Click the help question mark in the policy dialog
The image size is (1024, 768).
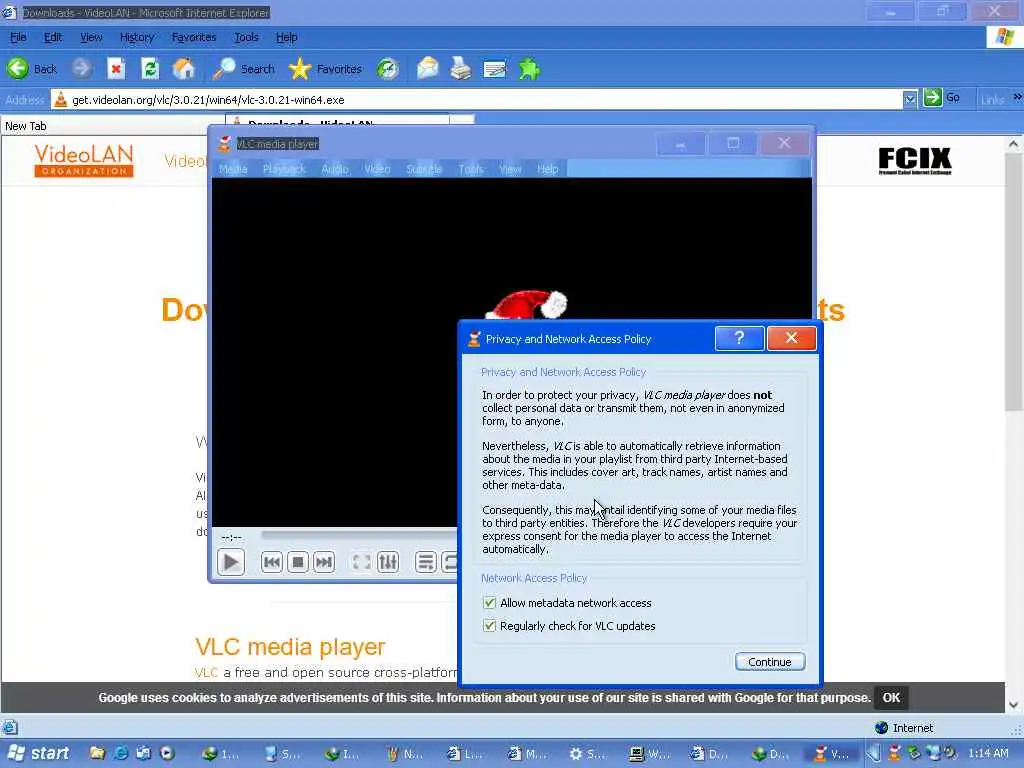pos(739,338)
